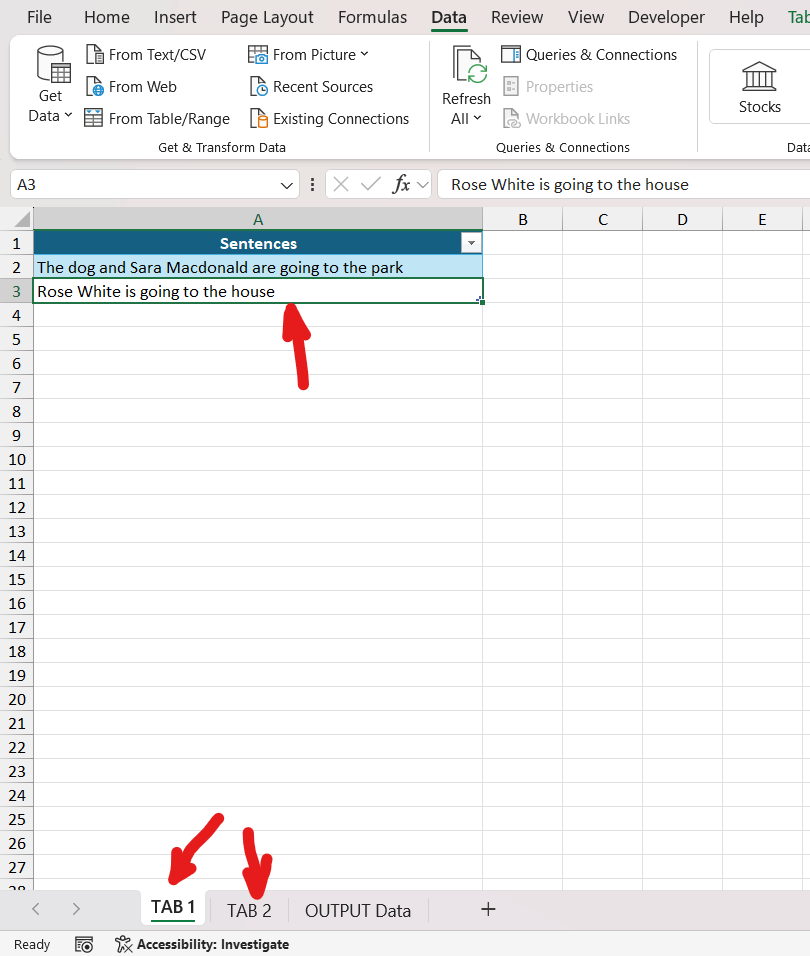The width and height of the screenshot is (810, 956).
Task: Switch to the Insert ribbon tab
Action: 175,17
